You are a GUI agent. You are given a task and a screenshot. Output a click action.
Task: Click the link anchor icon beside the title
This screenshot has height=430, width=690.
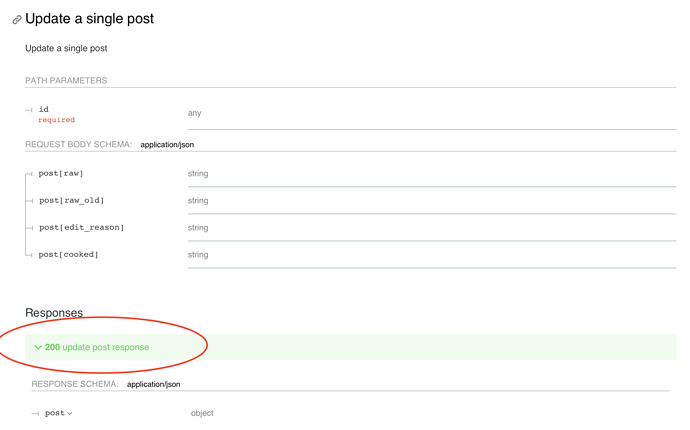tap(17, 20)
